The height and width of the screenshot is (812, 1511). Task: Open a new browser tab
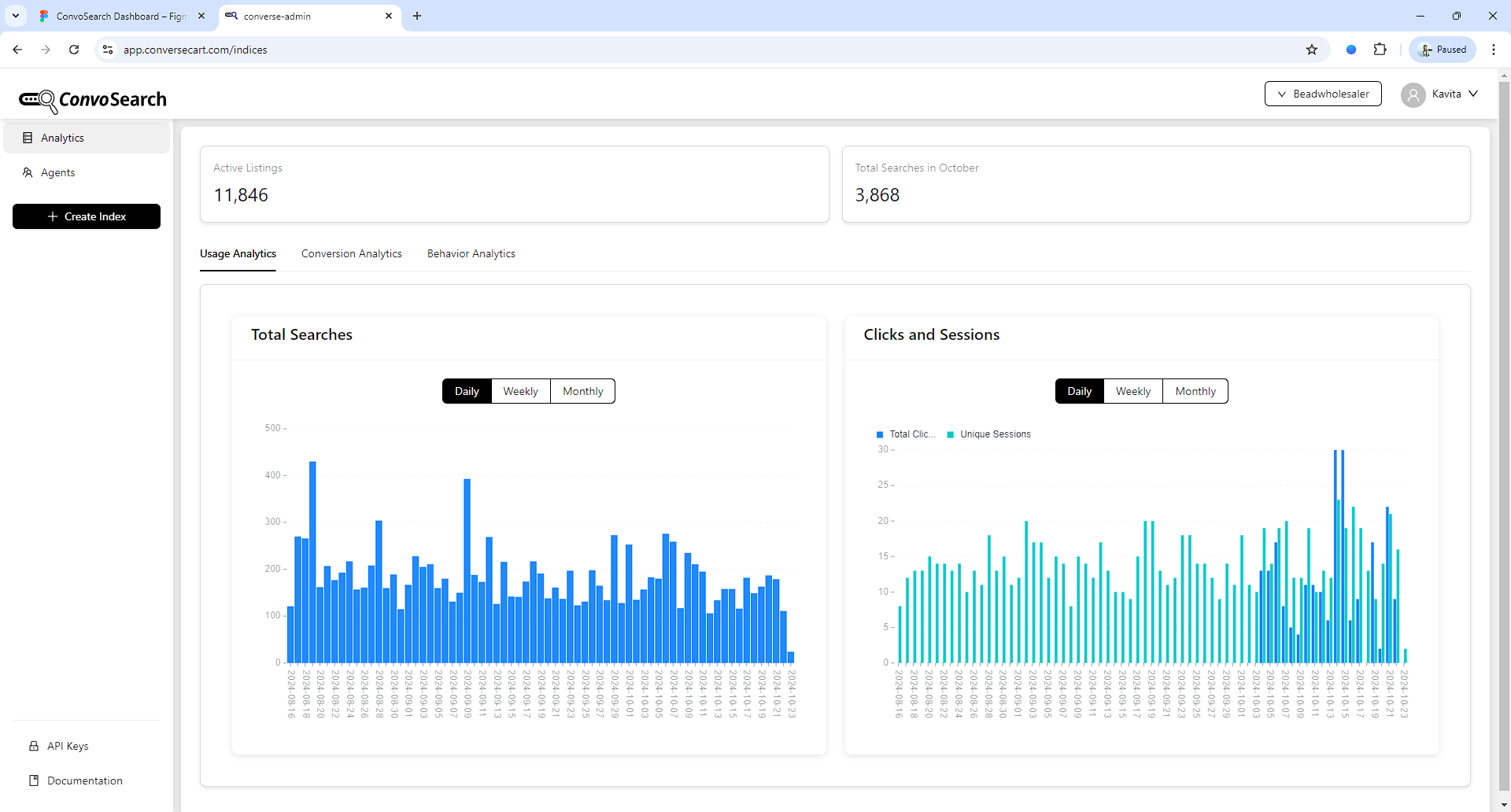point(417,16)
